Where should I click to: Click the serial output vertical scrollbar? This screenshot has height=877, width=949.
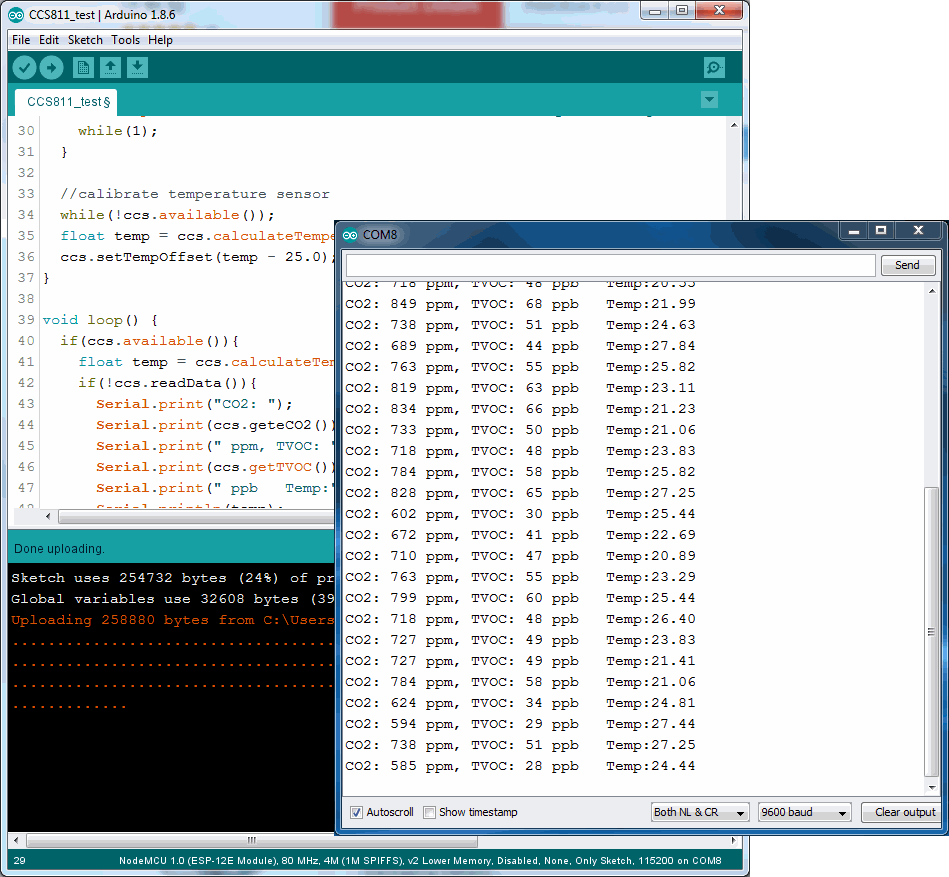pyautogui.click(x=932, y=632)
